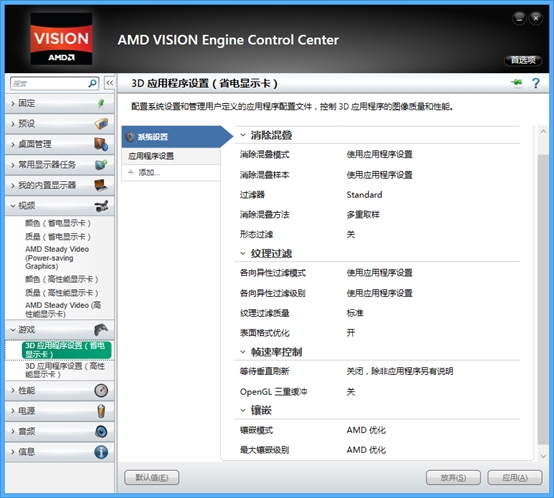Expand the 音频 section

(13, 431)
